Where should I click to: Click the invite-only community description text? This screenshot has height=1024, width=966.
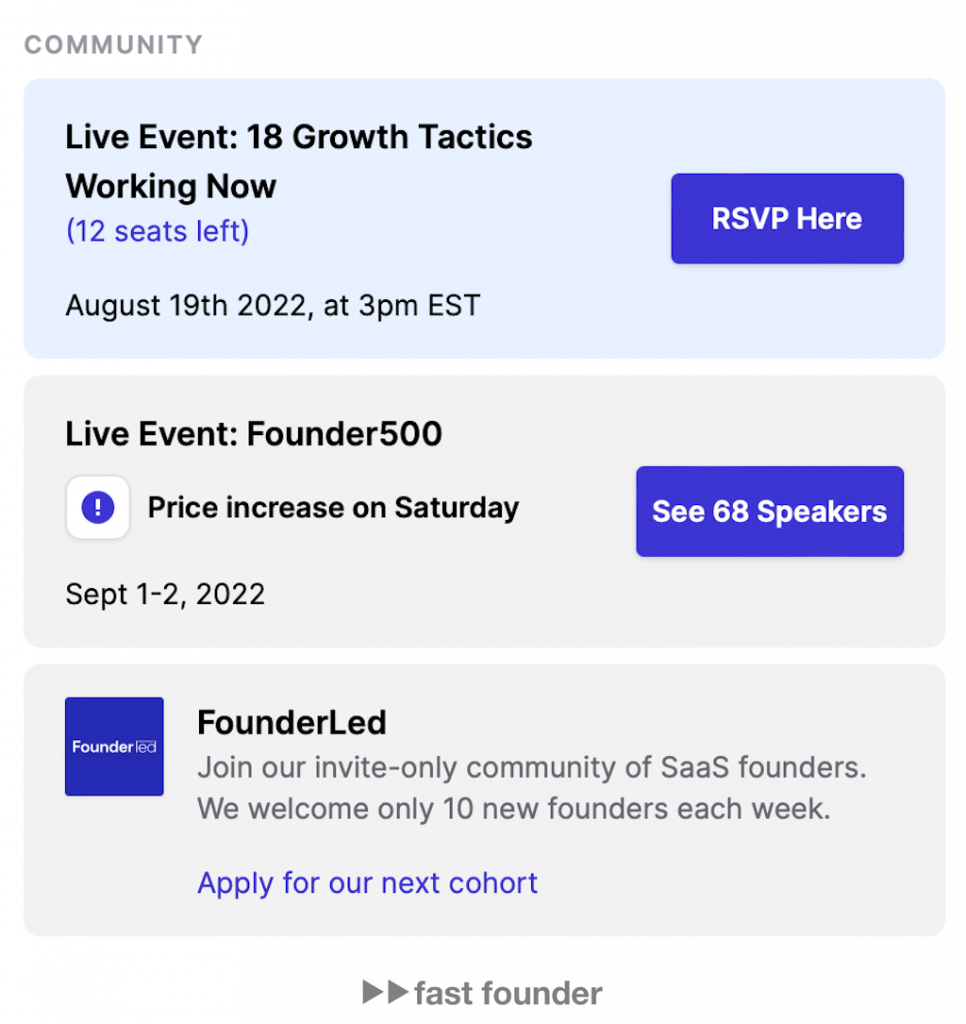(x=532, y=767)
